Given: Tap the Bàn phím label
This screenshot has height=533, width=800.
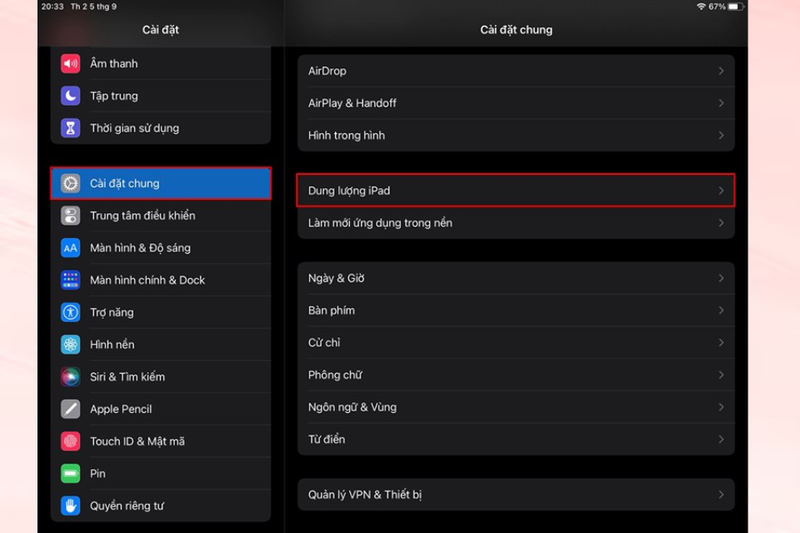Looking at the screenshot, I should (x=331, y=311).
